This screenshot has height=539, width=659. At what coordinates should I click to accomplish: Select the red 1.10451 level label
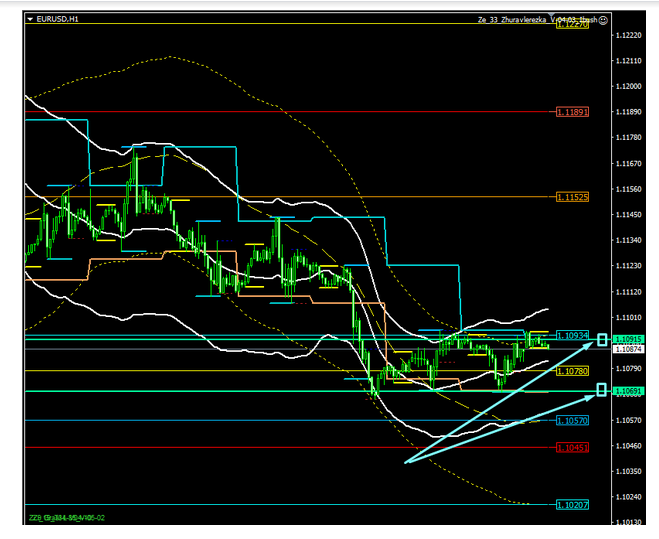pyautogui.click(x=572, y=448)
